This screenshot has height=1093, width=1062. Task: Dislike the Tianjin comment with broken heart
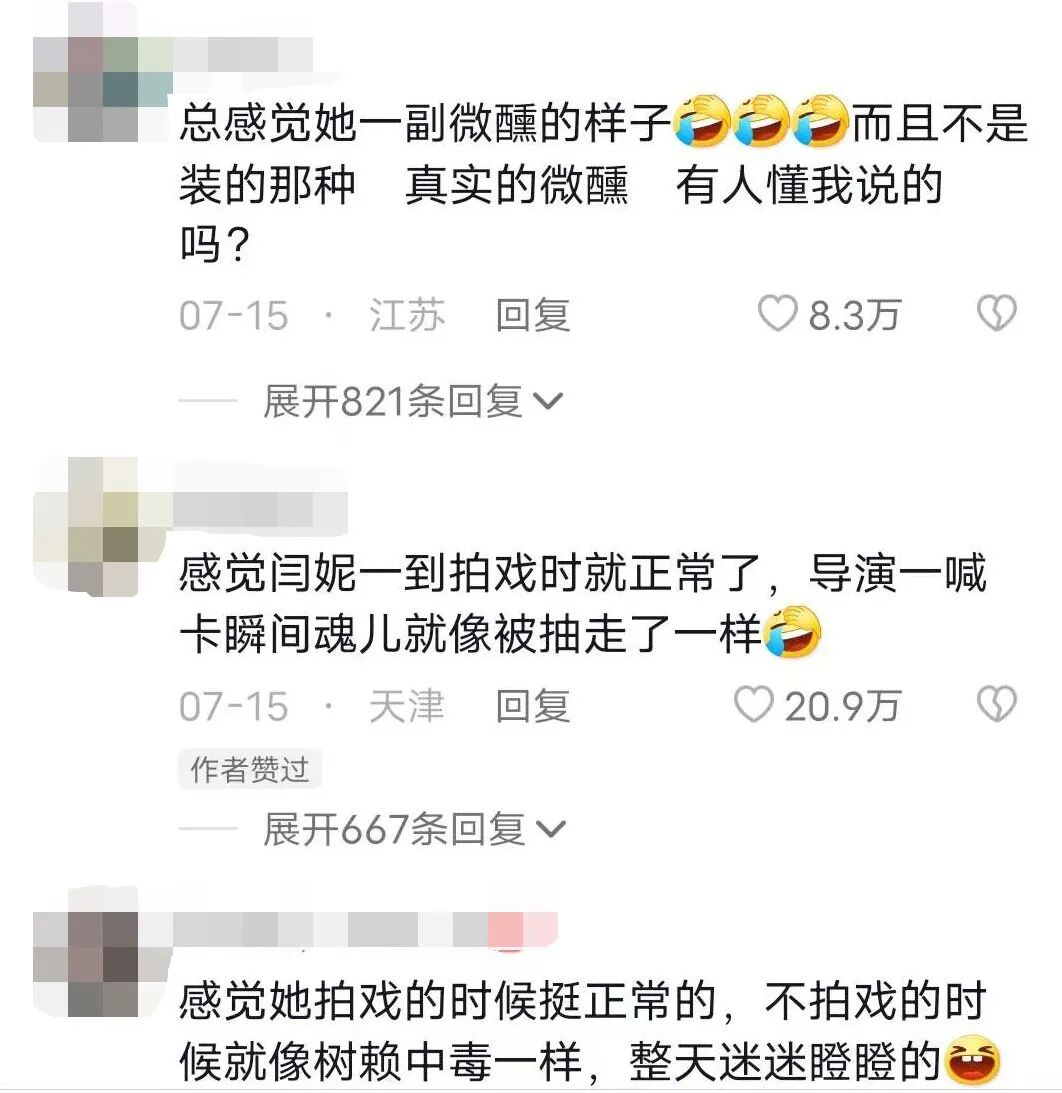coord(996,704)
